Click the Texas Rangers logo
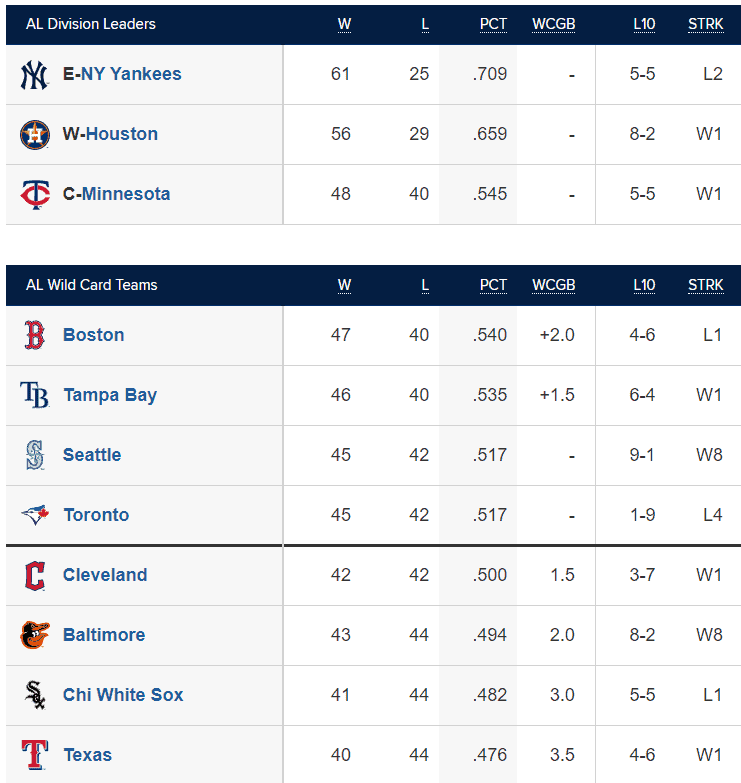The width and height of the screenshot is (741, 783). pyautogui.click(x=35, y=755)
